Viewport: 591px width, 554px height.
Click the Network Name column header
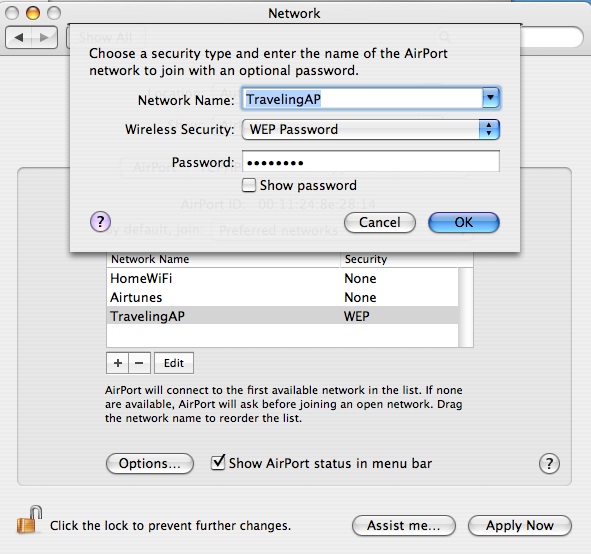(x=224, y=259)
